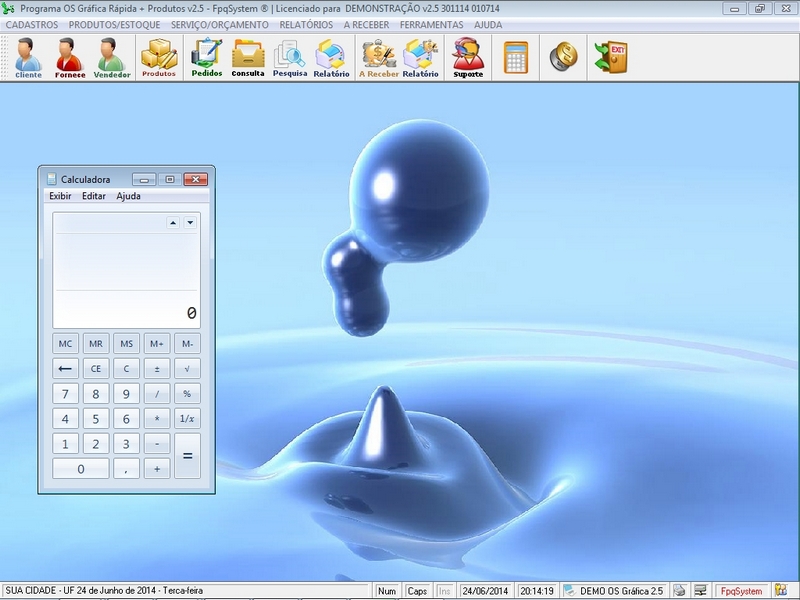Click the 8 key on the calculator
Screen dimensions: 800x600
point(96,393)
